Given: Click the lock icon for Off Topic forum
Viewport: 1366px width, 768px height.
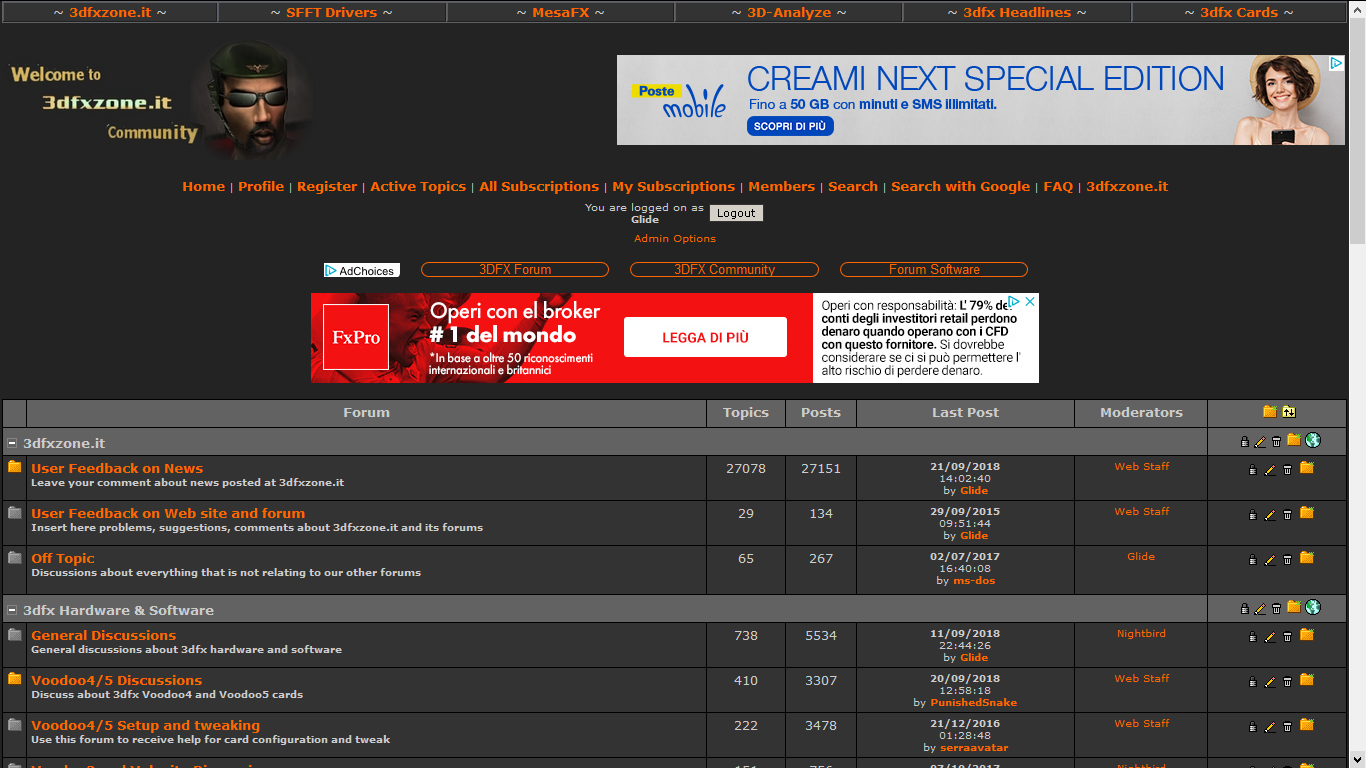Looking at the screenshot, I should [1252, 560].
